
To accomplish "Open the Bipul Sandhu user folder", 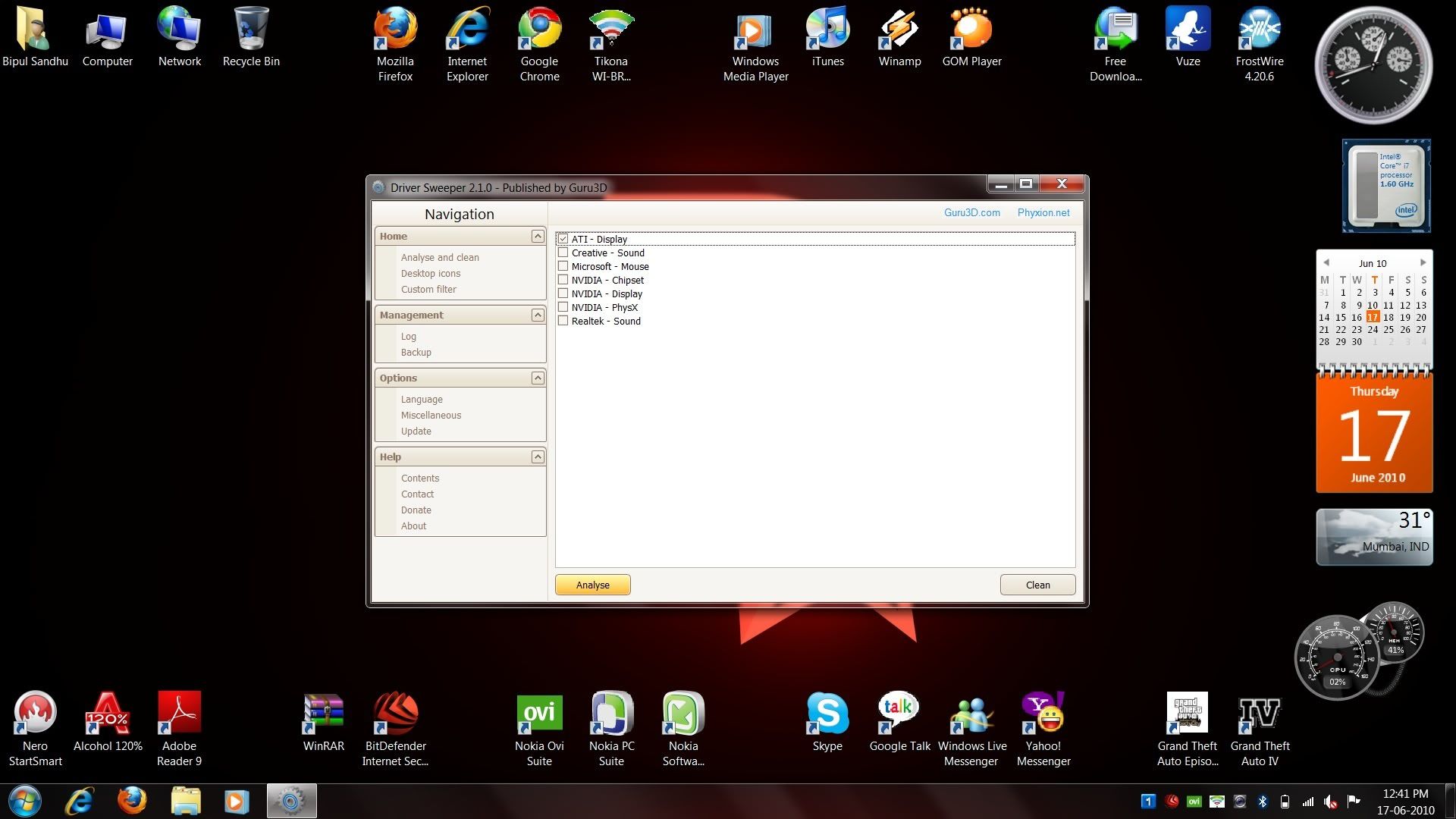I will tap(35, 36).
